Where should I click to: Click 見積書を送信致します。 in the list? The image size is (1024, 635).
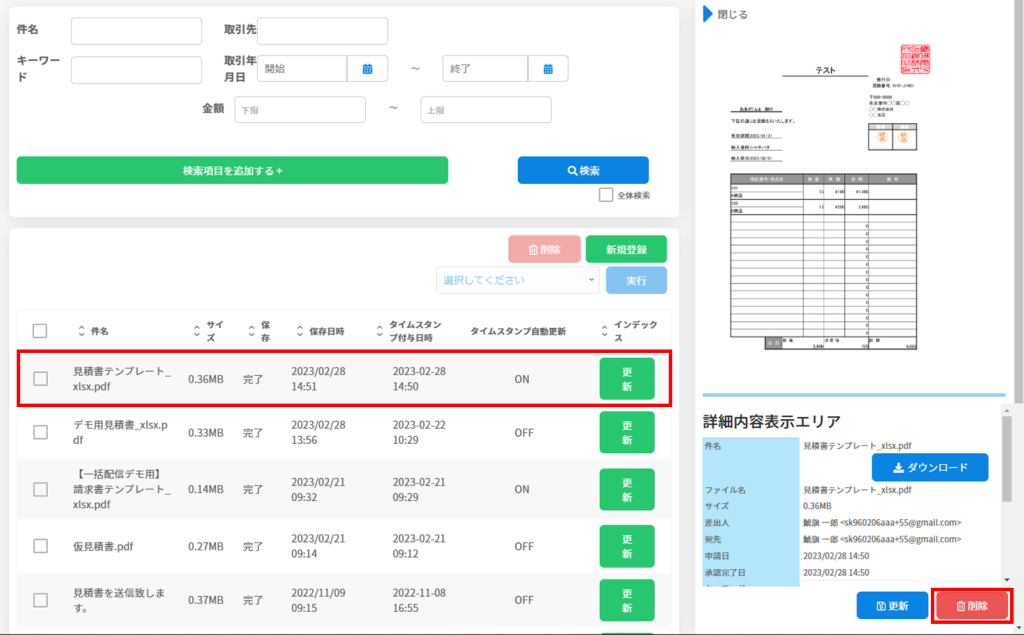pyautogui.click(x=119, y=600)
